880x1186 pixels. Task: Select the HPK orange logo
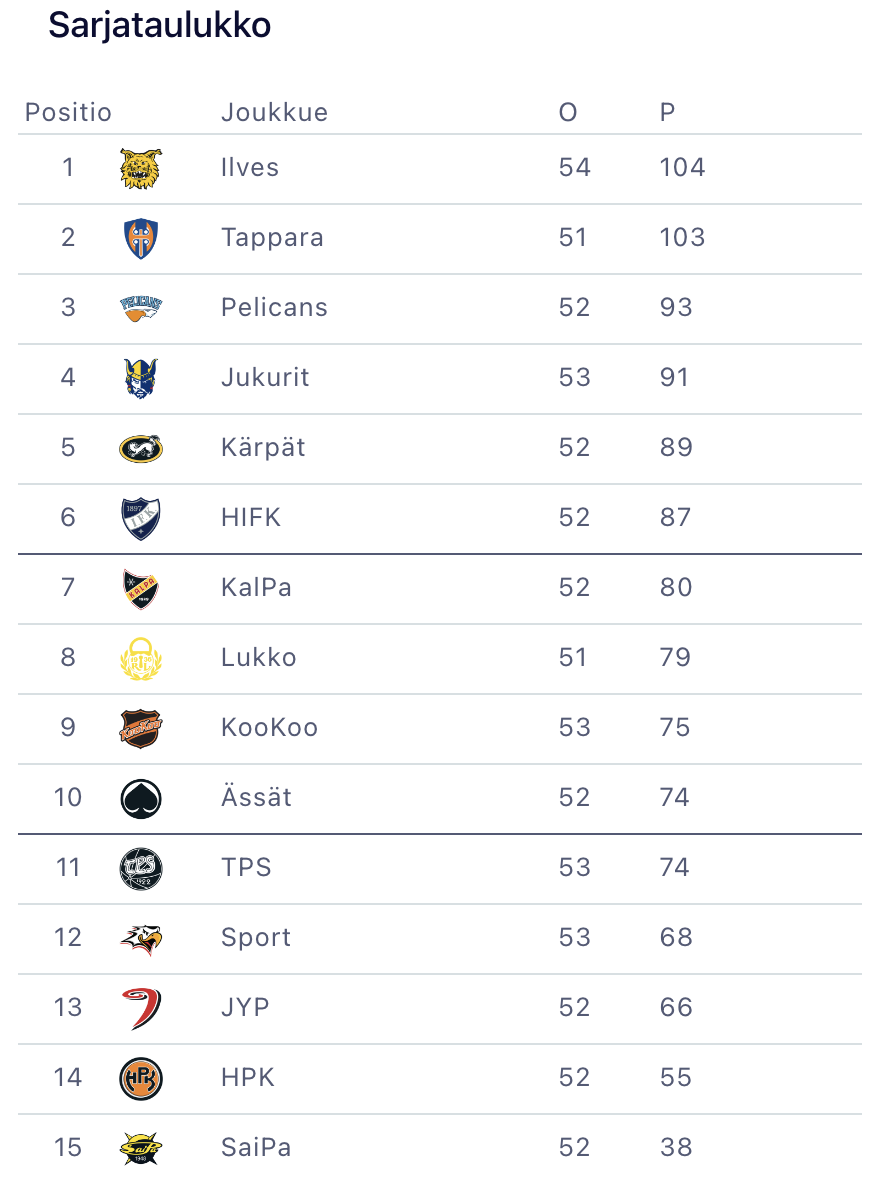(140, 1078)
